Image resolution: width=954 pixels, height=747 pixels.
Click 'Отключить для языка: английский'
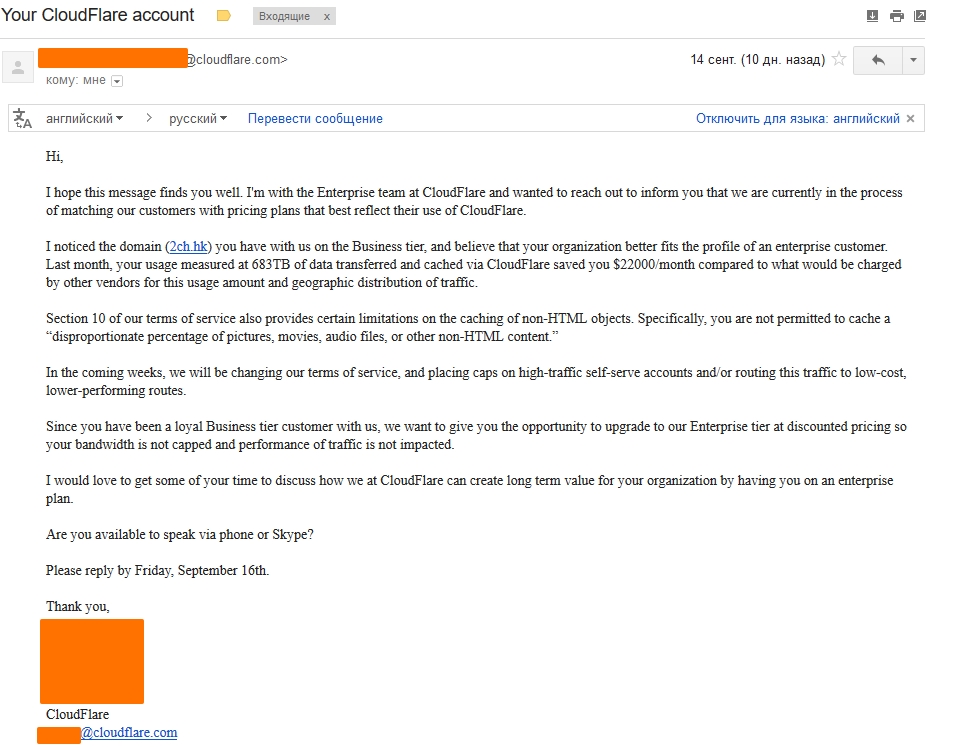click(x=797, y=119)
